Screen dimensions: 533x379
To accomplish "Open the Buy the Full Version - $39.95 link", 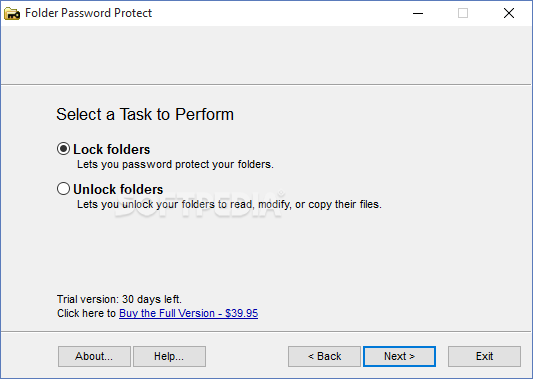I will click(189, 313).
